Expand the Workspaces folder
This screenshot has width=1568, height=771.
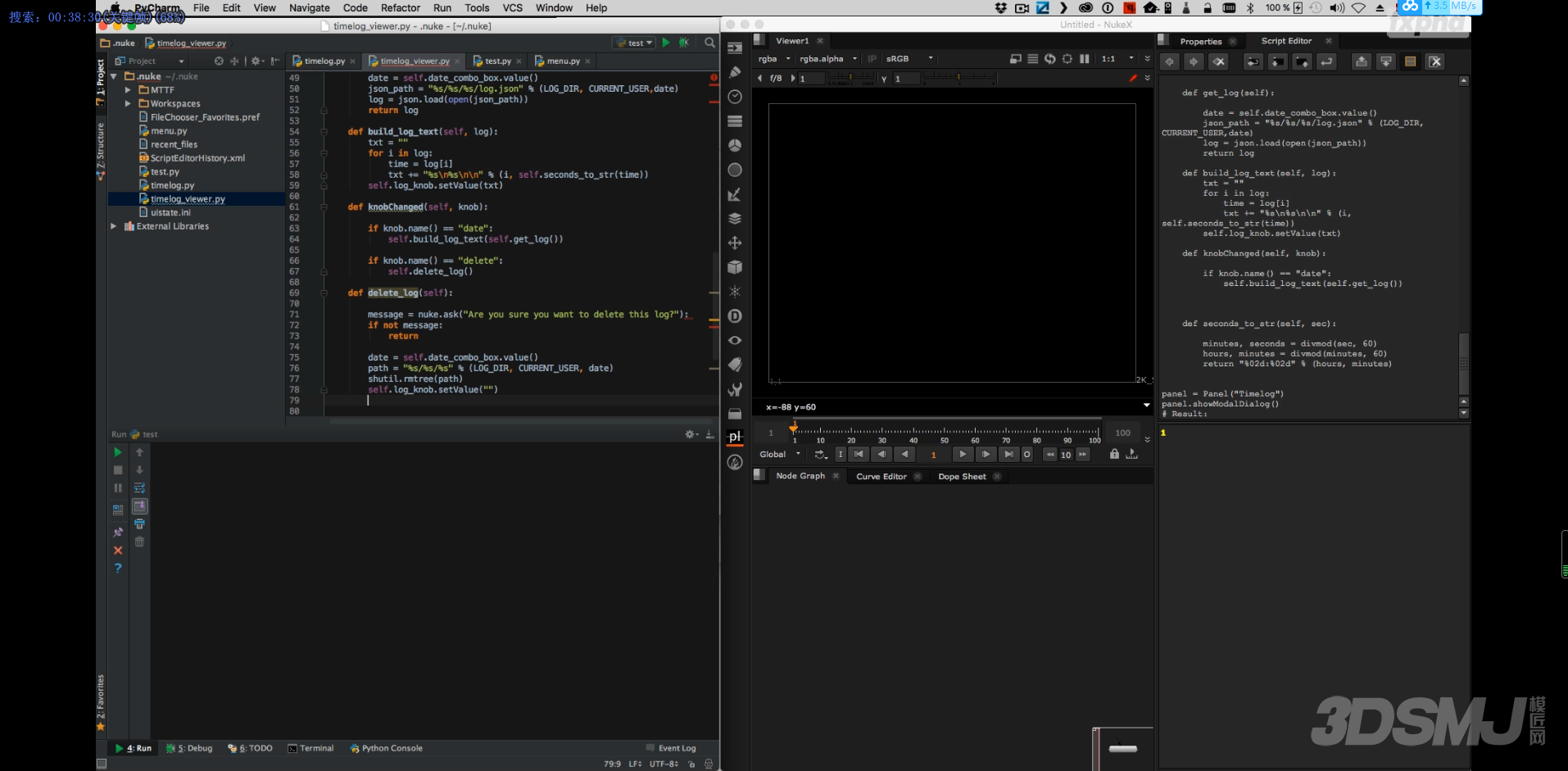(x=129, y=104)
